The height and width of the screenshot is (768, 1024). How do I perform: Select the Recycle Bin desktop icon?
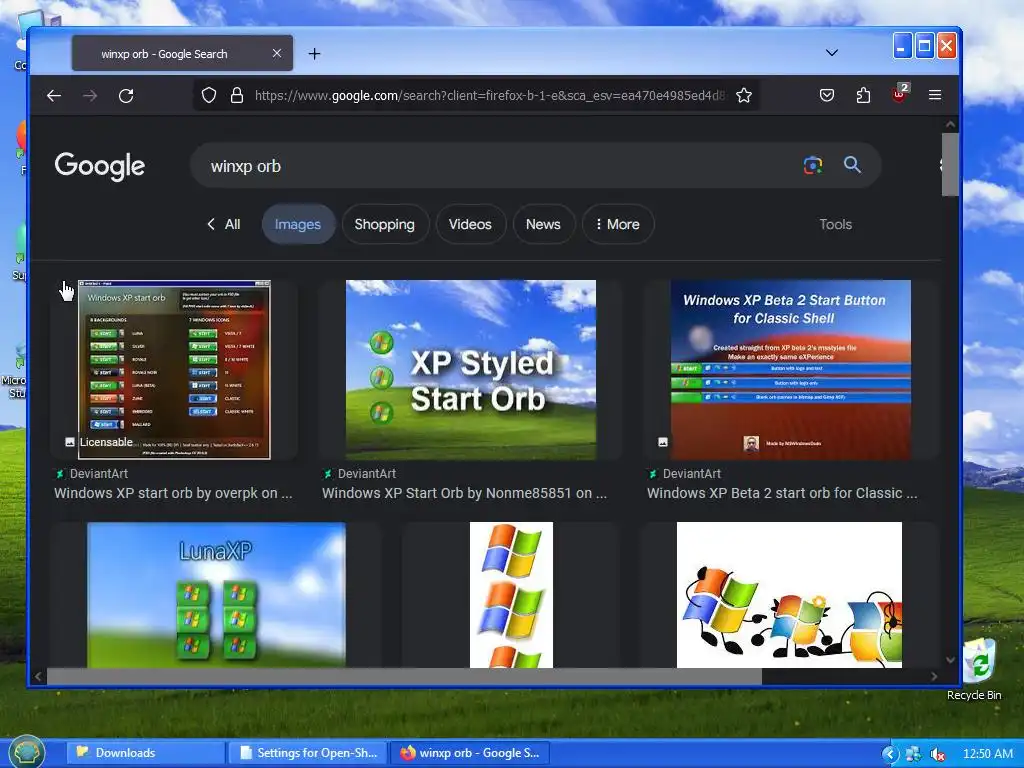tap(974, 670)
